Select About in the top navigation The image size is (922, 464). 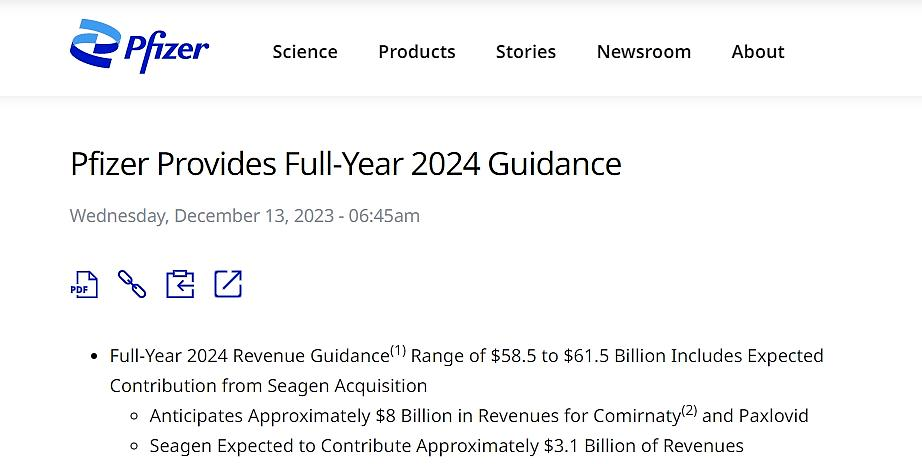click(x=757, y=52)
